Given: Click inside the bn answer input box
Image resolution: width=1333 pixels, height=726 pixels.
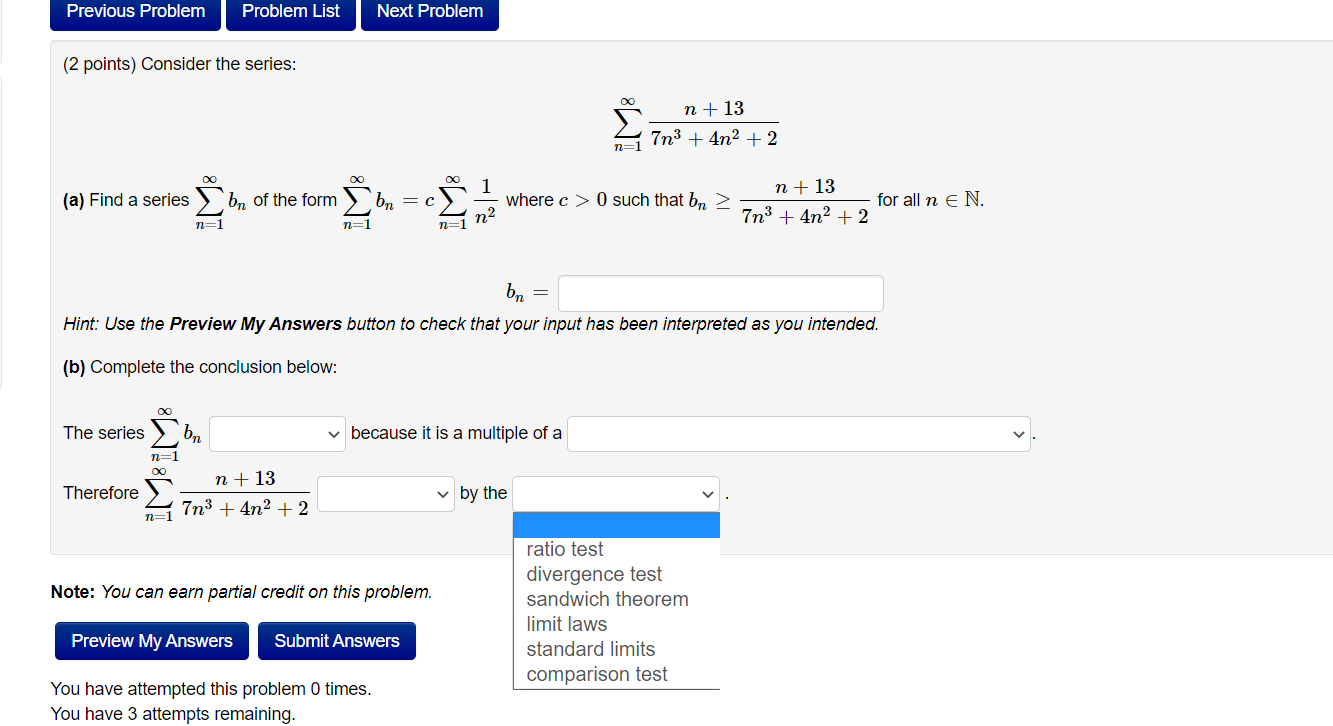Looking at the screenshot, I should [x=720, y=292].
